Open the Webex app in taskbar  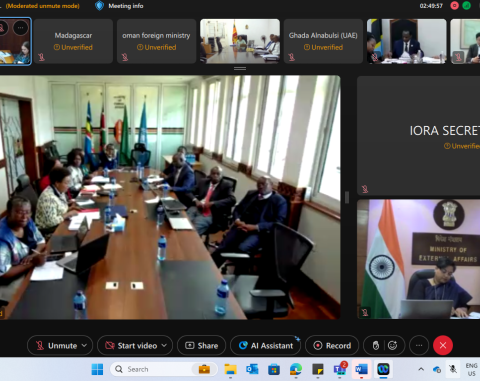(383, 369)
